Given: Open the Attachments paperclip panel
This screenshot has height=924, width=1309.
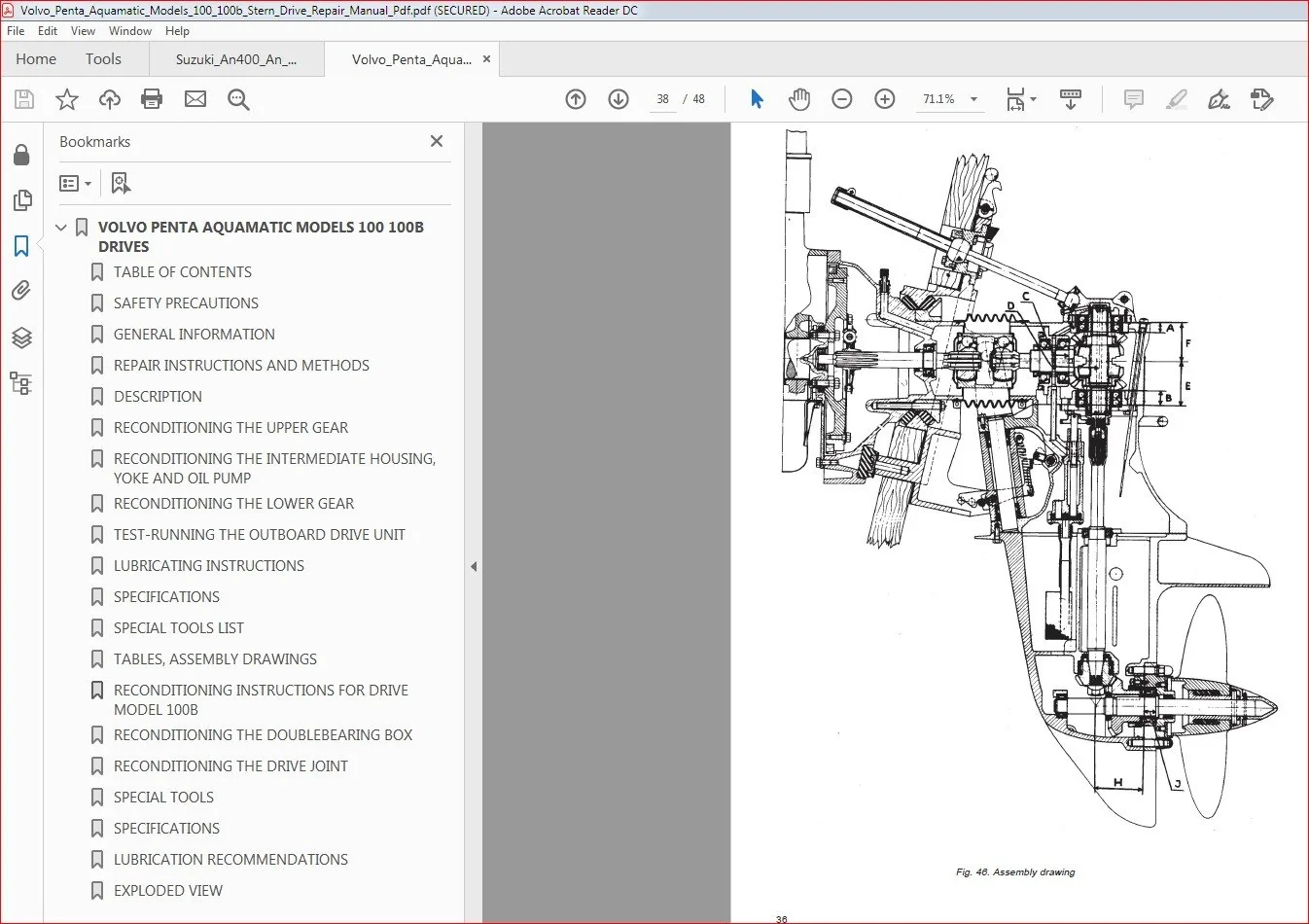Looking at the screenshot, I should 21,291.
